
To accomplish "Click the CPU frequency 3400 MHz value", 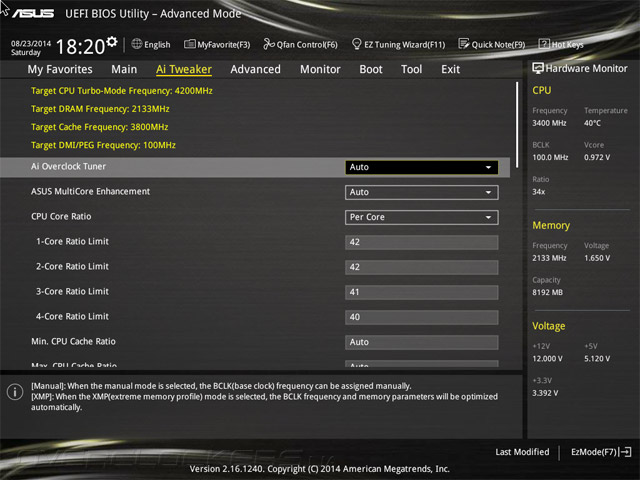I will click(549, 123).
